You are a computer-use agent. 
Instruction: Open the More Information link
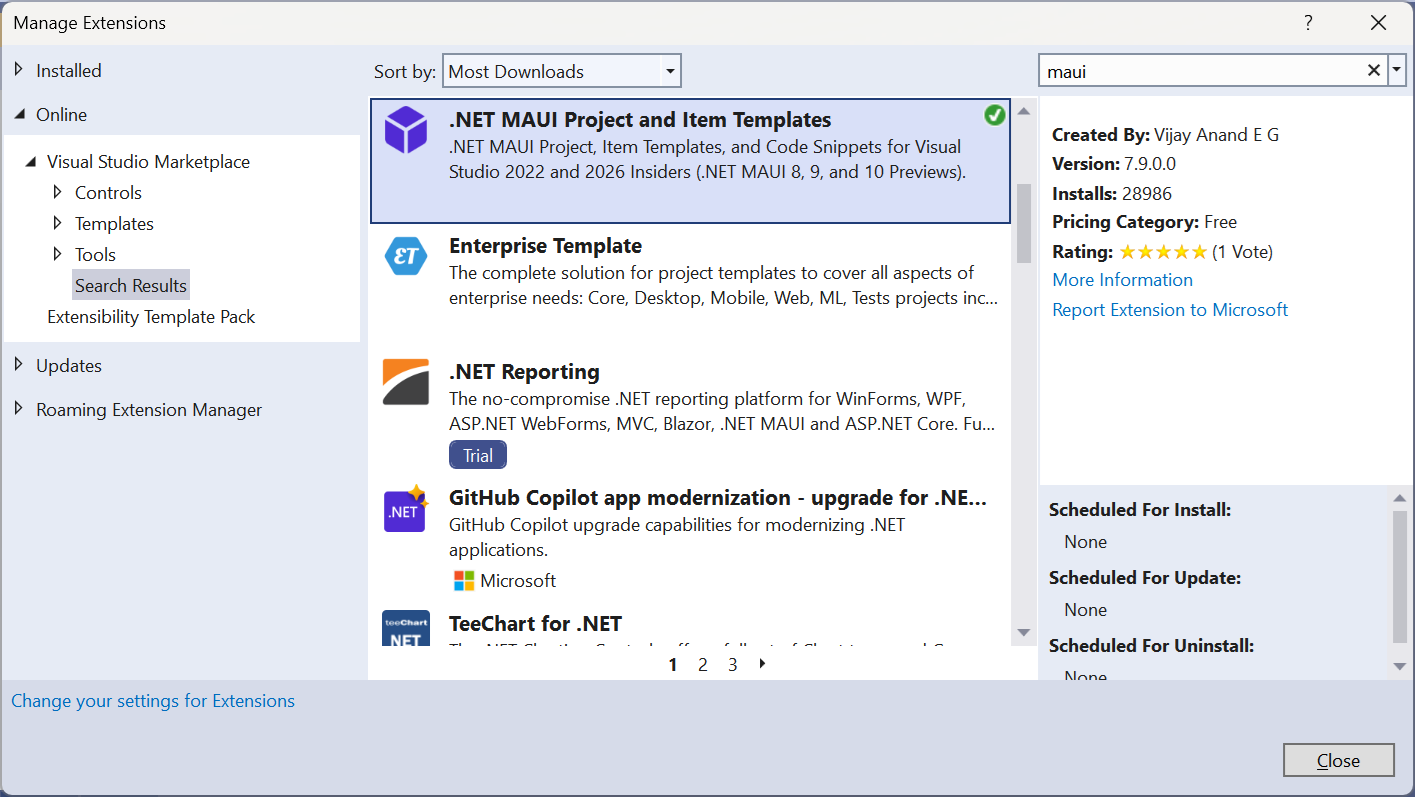click(x=1122, y=280)
